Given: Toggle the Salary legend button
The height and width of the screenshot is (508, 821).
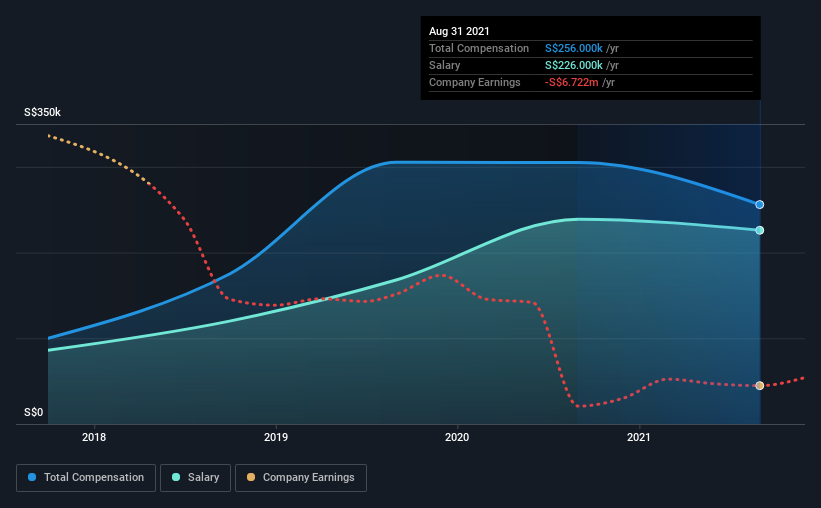Looking at the screenshot, I should click(195, 478).
